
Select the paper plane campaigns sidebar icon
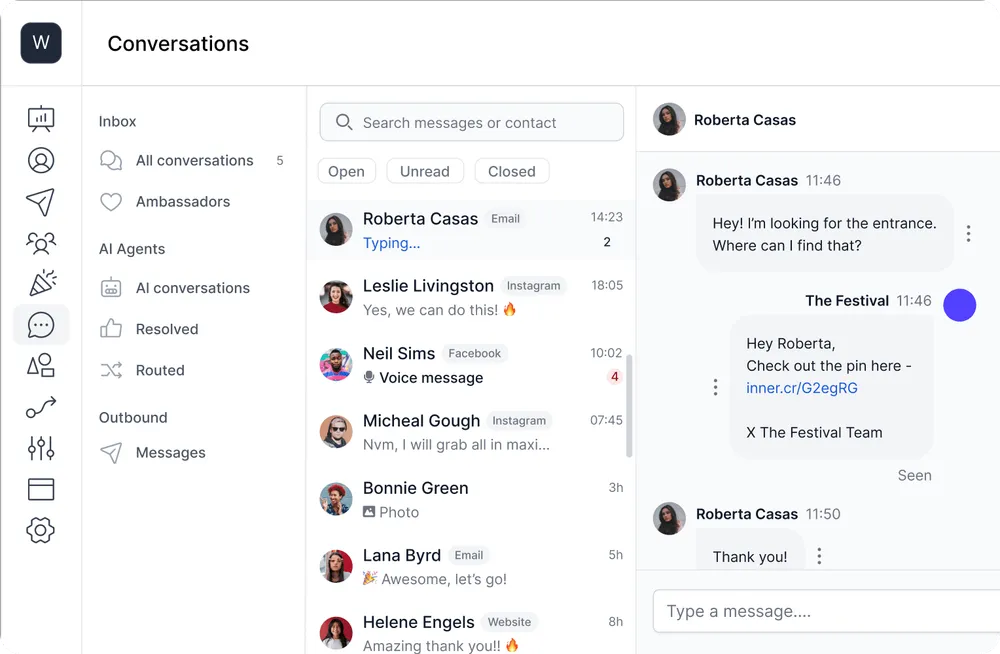(41, 202)
